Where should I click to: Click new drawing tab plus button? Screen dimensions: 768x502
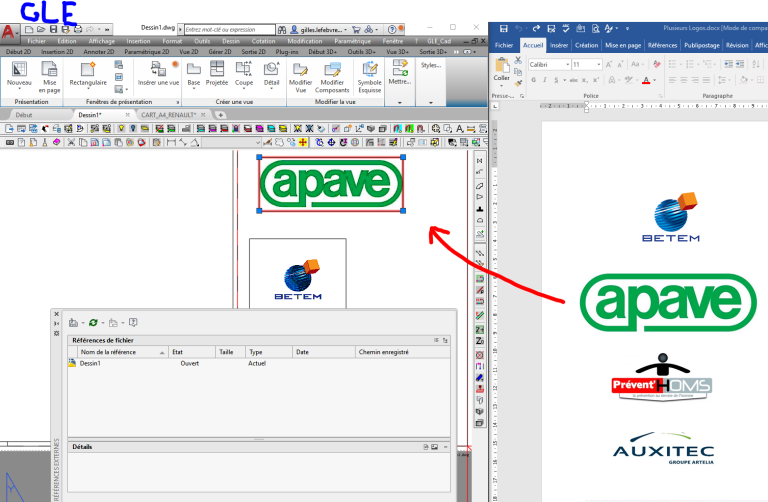tap(221, 115)
